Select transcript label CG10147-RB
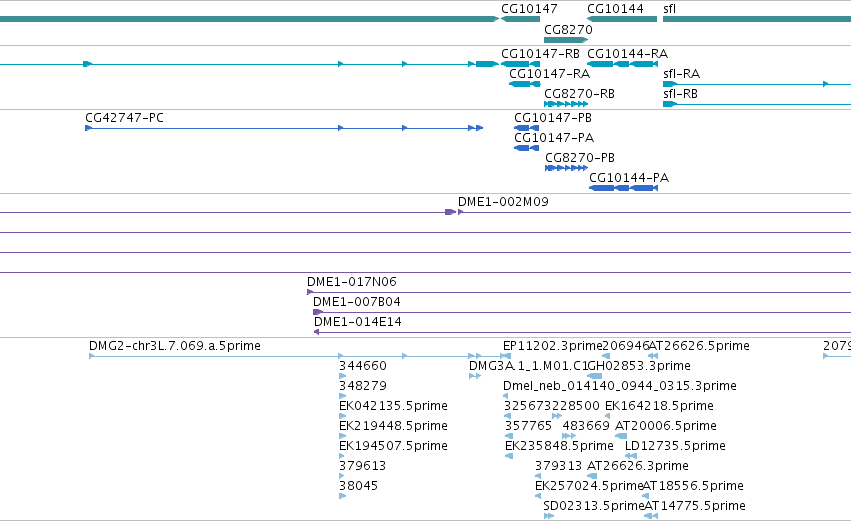 [540, 54]
